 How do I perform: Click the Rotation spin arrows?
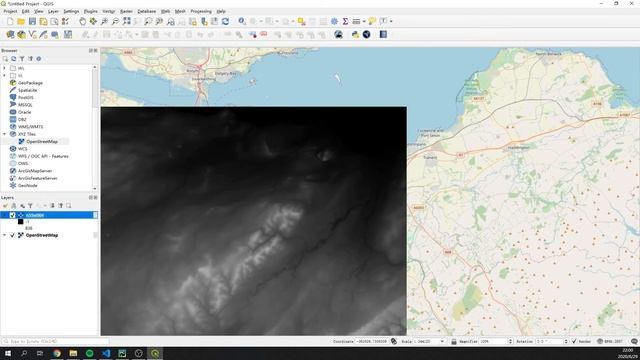tap(566, 341)
